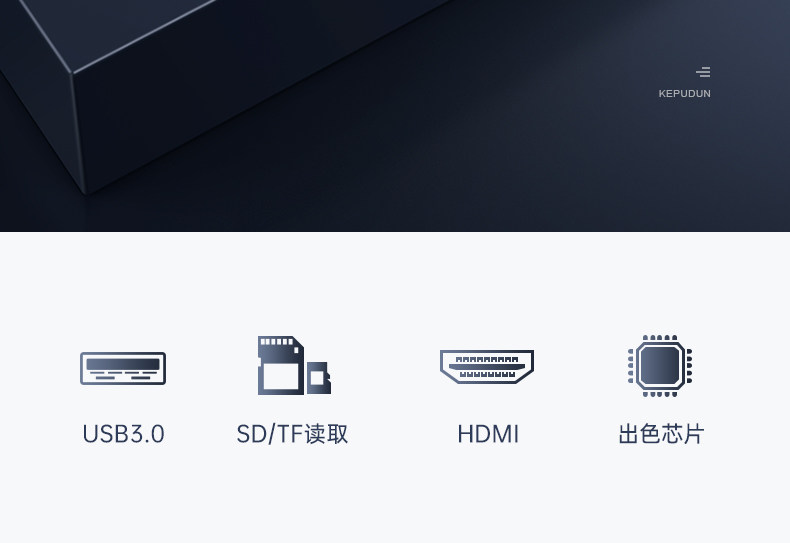The width and height of the screenshot is (790, 543).
Task: Click the HDMI text label
Action: tap(488, 434)
